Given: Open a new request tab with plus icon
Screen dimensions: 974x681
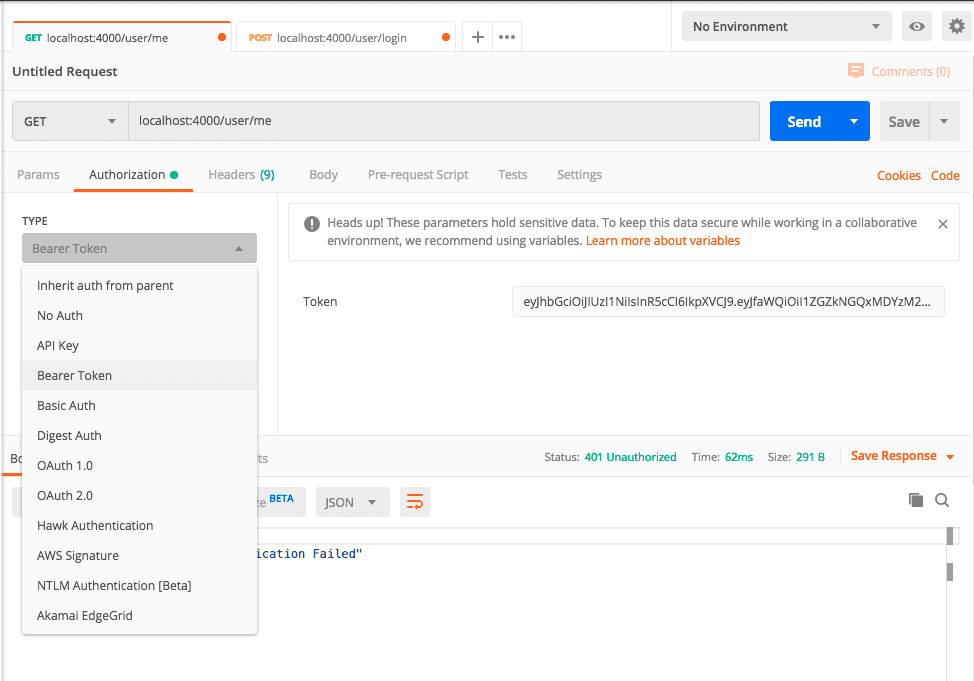Looking at the screenshot, I should point(478,37).
